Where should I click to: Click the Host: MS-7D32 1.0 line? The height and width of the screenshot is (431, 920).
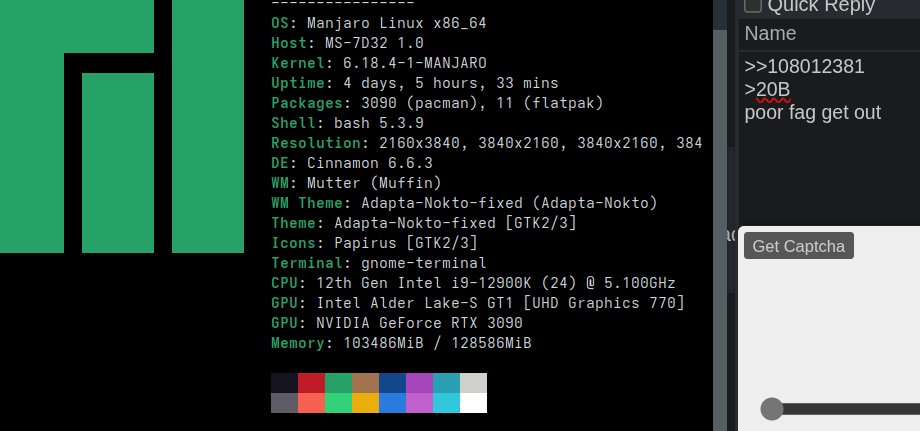point(347,43)
